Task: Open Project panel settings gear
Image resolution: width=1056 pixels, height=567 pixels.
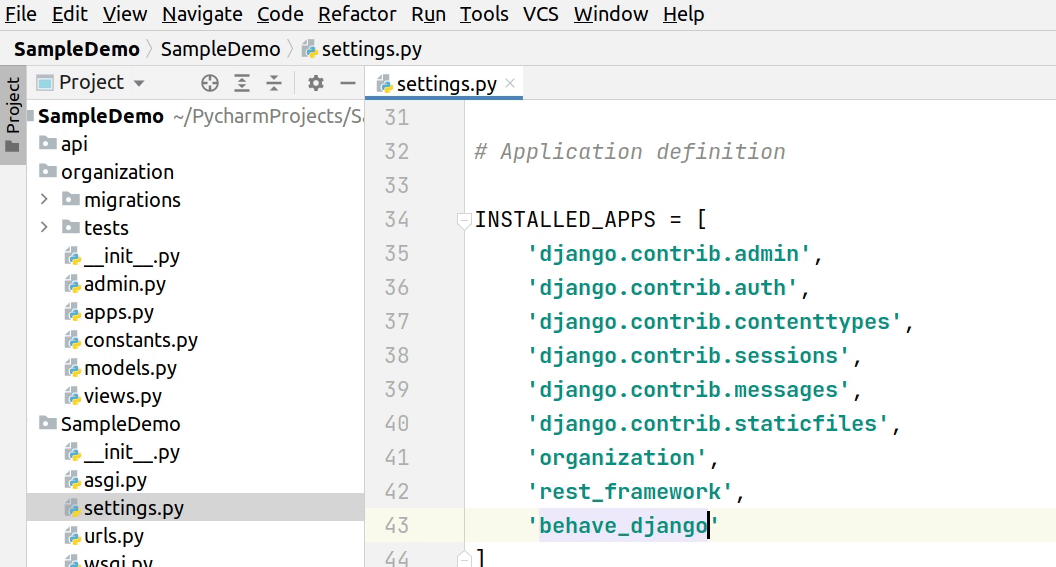Action: point(315,83)
